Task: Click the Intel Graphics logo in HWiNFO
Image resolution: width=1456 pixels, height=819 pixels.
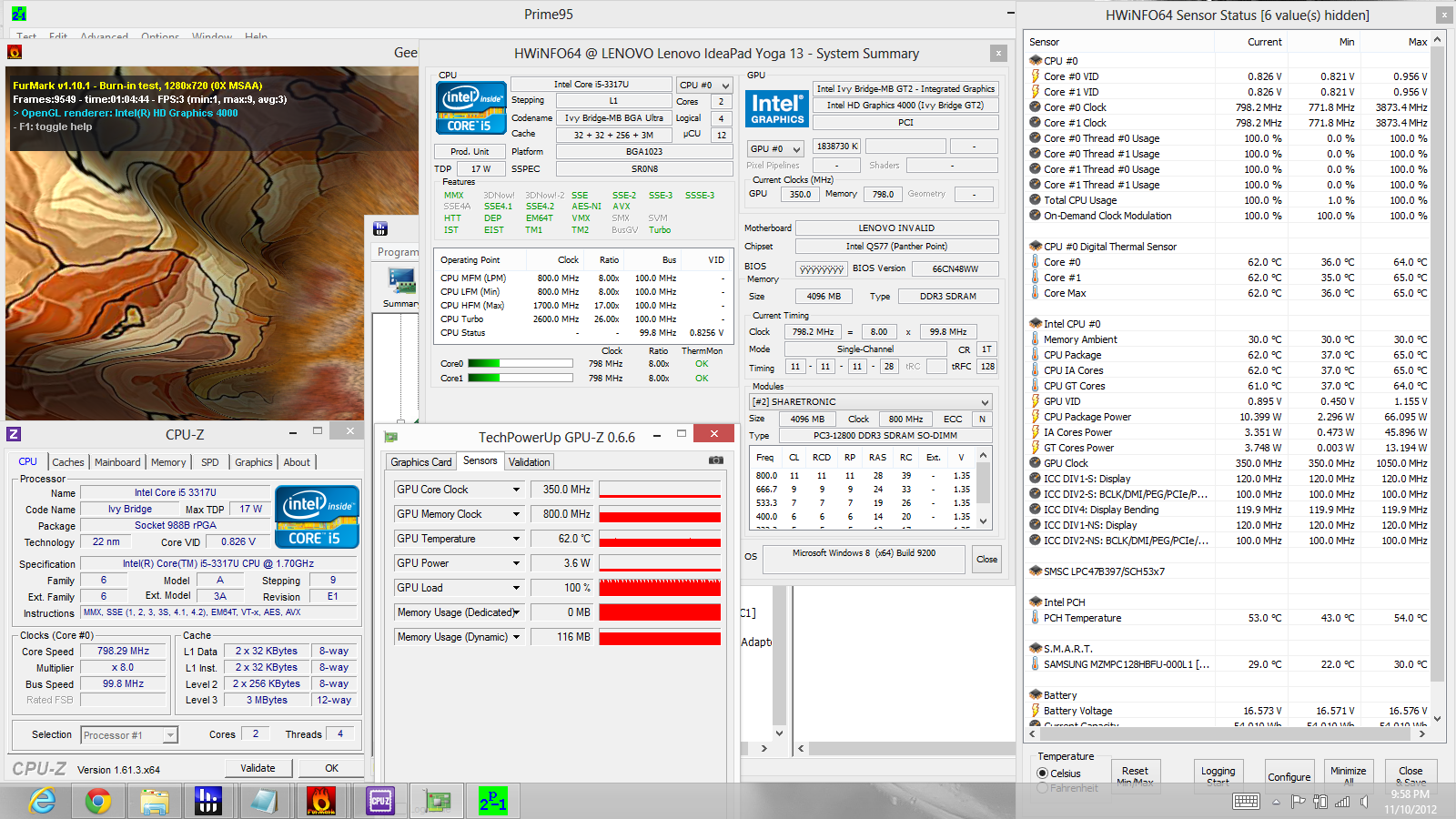Action: [777, 109]
